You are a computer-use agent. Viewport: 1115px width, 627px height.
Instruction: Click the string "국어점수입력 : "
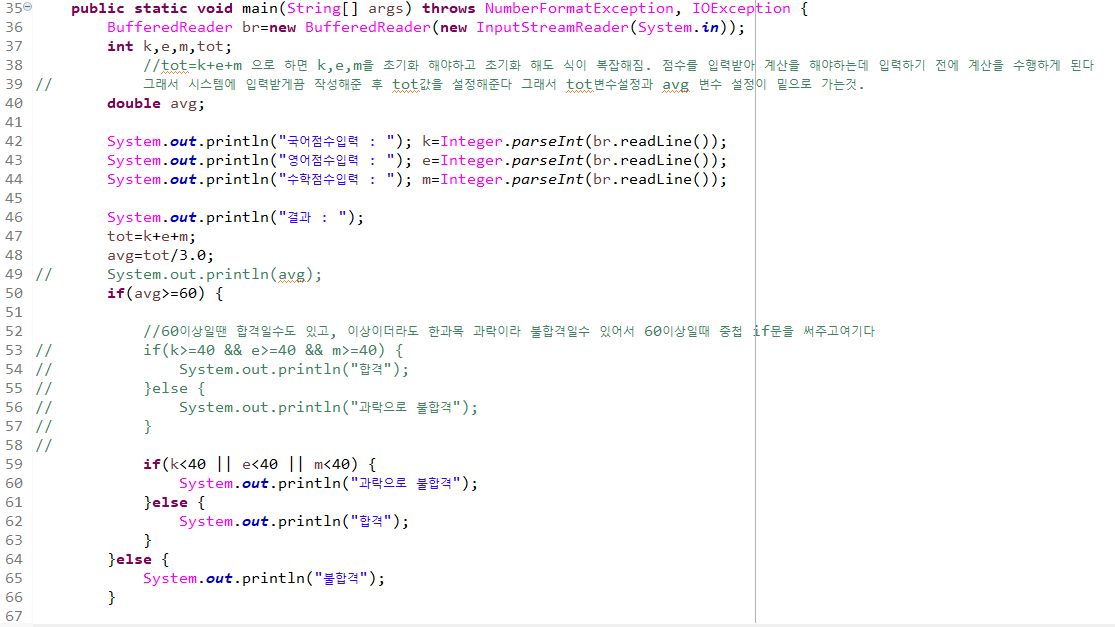[x=336, y=141]
